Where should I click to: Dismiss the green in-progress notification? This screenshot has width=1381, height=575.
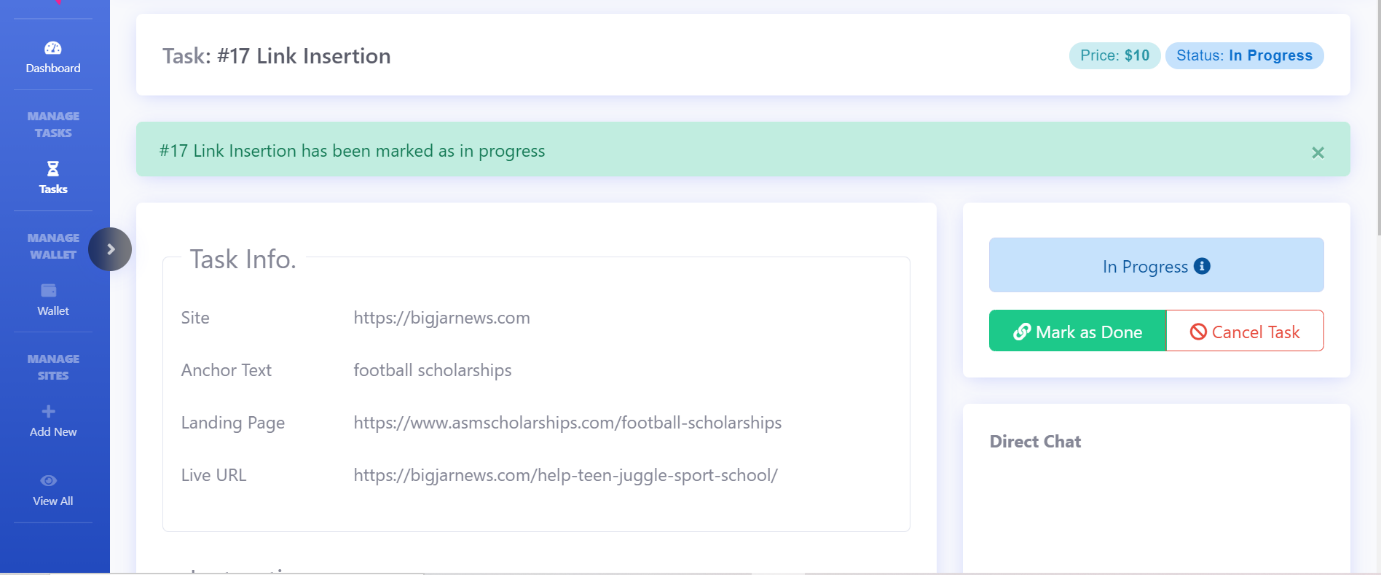[x=1318, y=152]
